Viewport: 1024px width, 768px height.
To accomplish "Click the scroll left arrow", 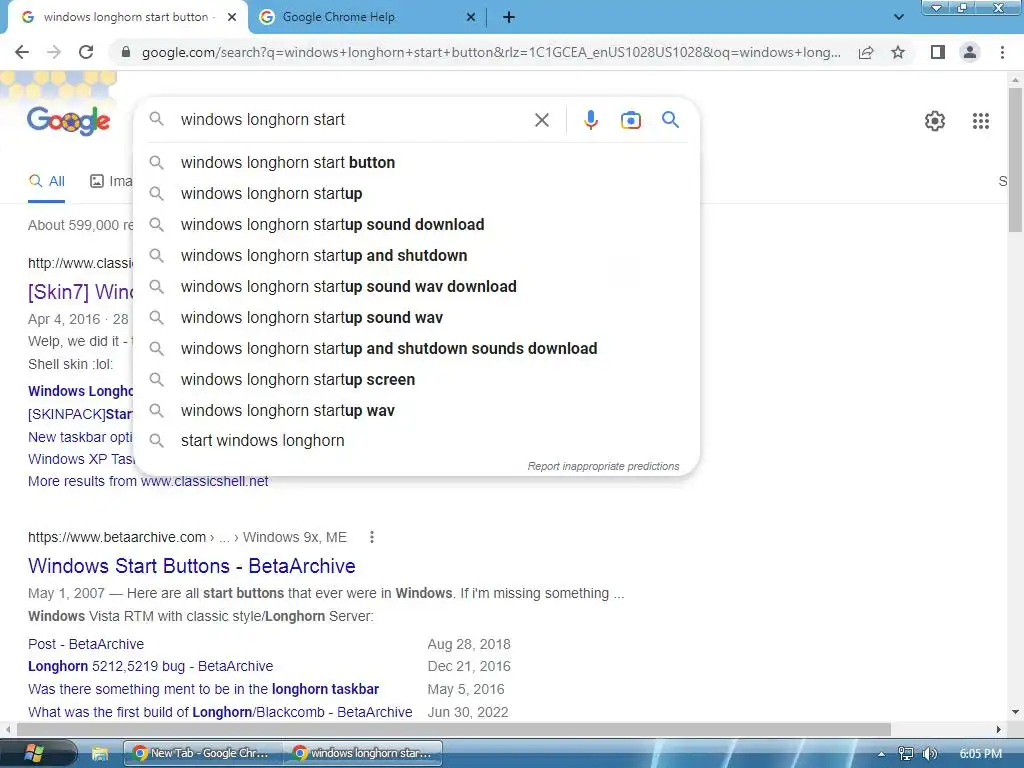I will [8, 729].
